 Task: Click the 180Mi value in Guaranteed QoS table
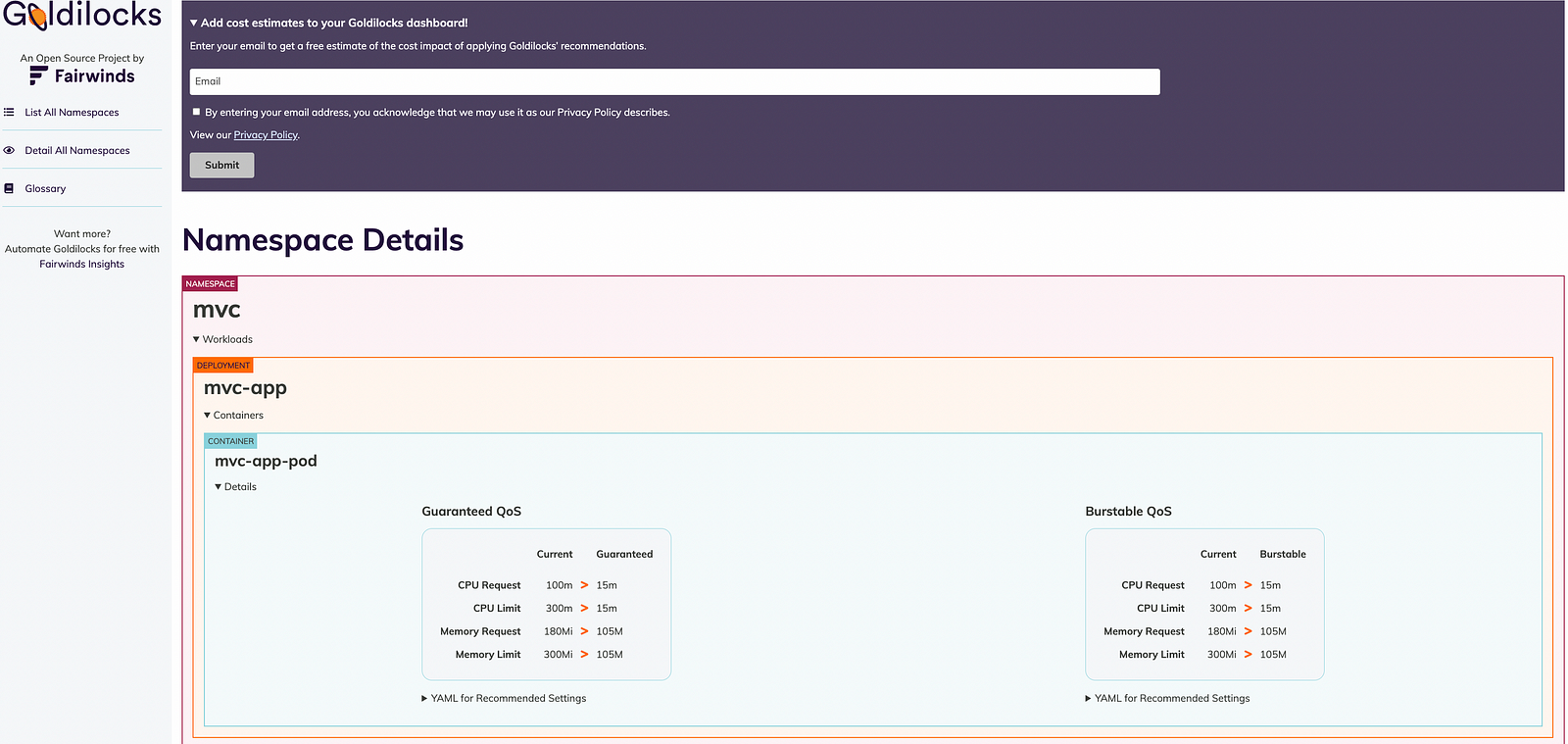tap(558, 632)
